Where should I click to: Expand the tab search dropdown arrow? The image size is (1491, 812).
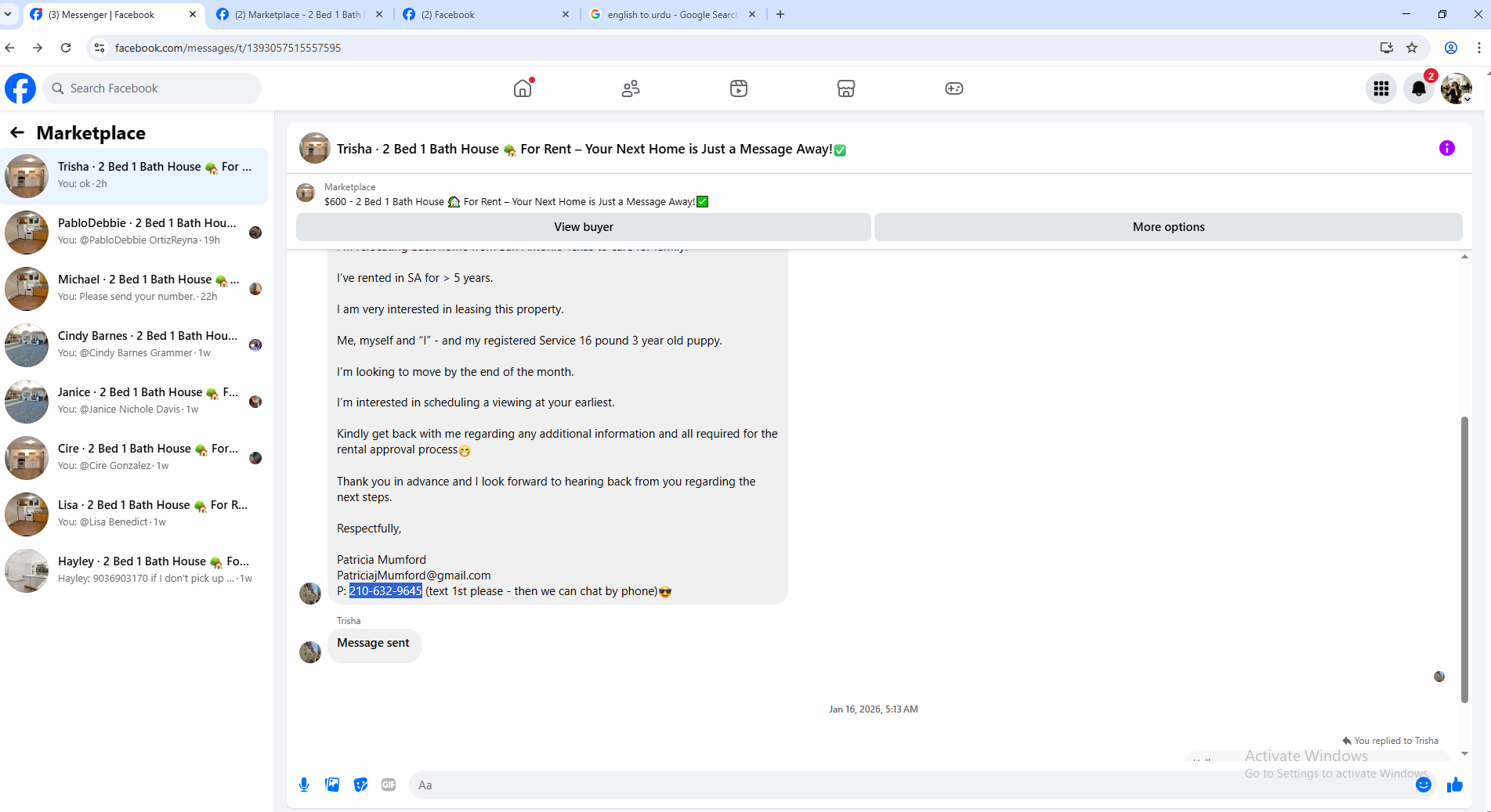point(8,14)
